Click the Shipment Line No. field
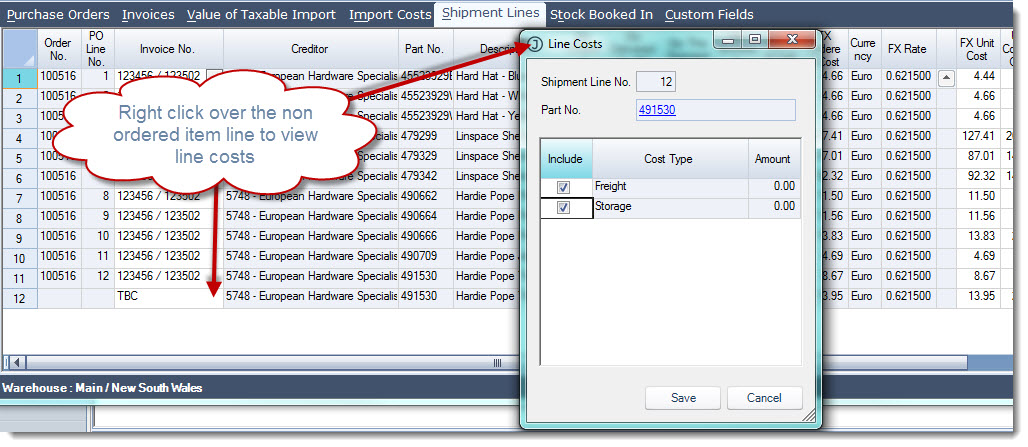 (656, 82)
